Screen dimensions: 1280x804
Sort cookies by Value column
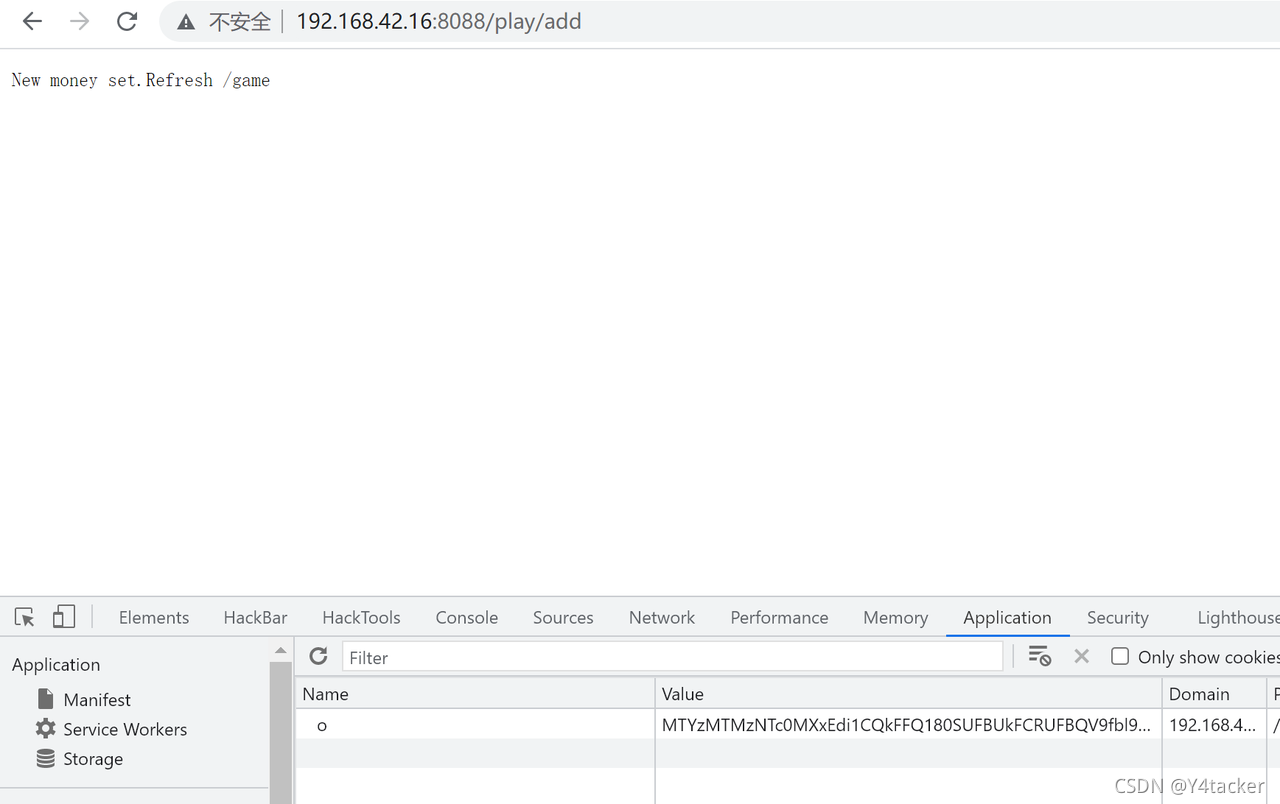(908, 693)
